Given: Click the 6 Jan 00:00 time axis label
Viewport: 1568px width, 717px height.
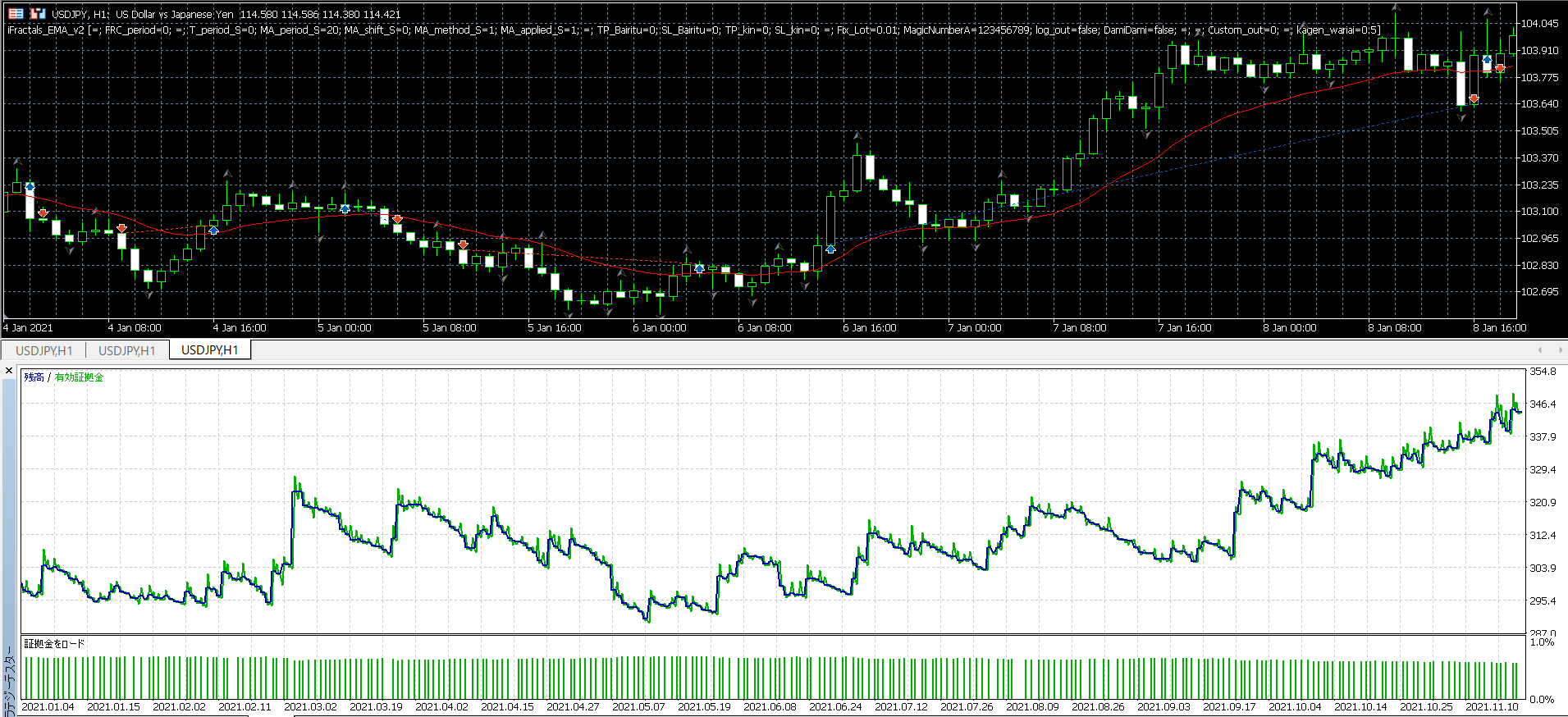Looking at the screenshot, I should pos(660,328).
